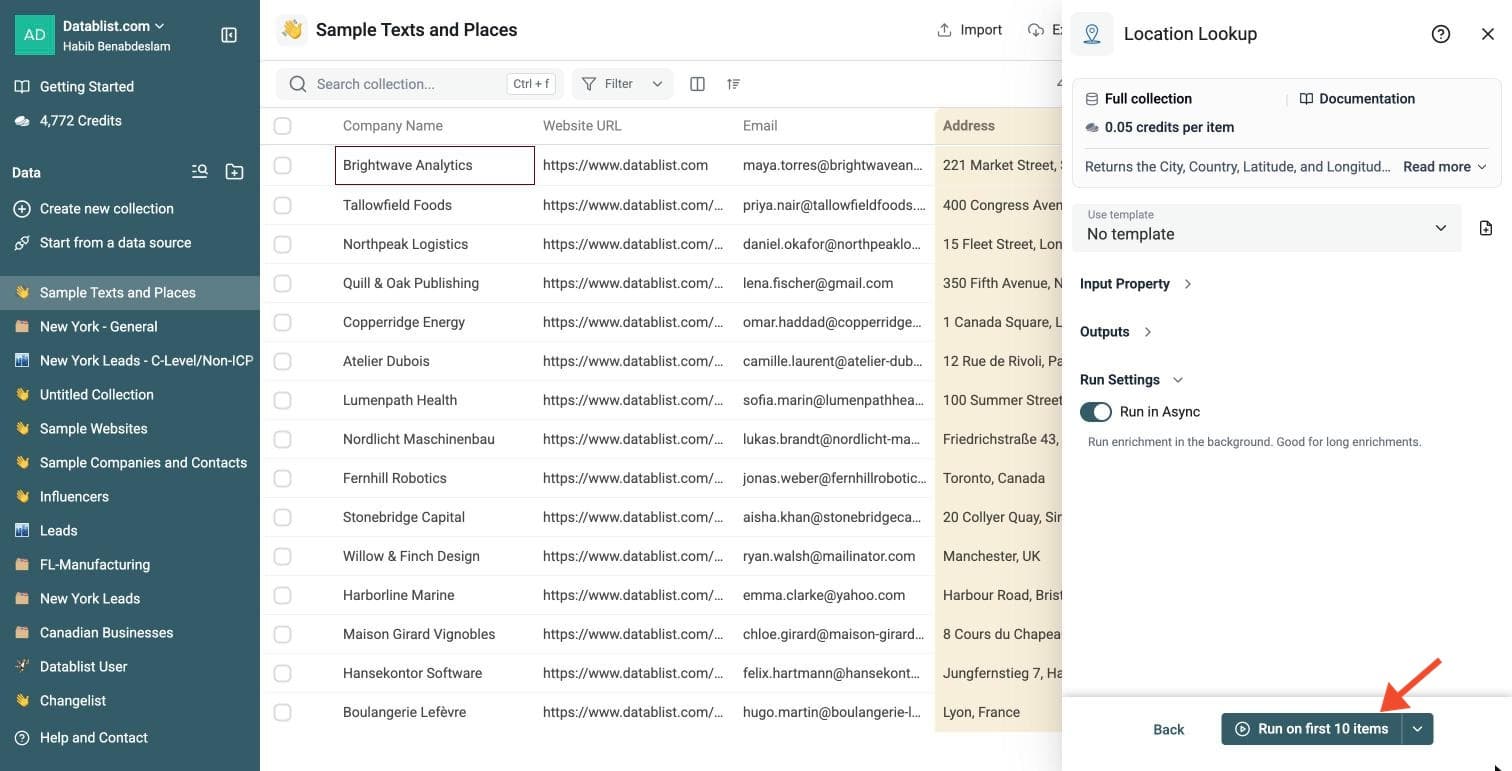Open Help and Contact

pos(94,738)
